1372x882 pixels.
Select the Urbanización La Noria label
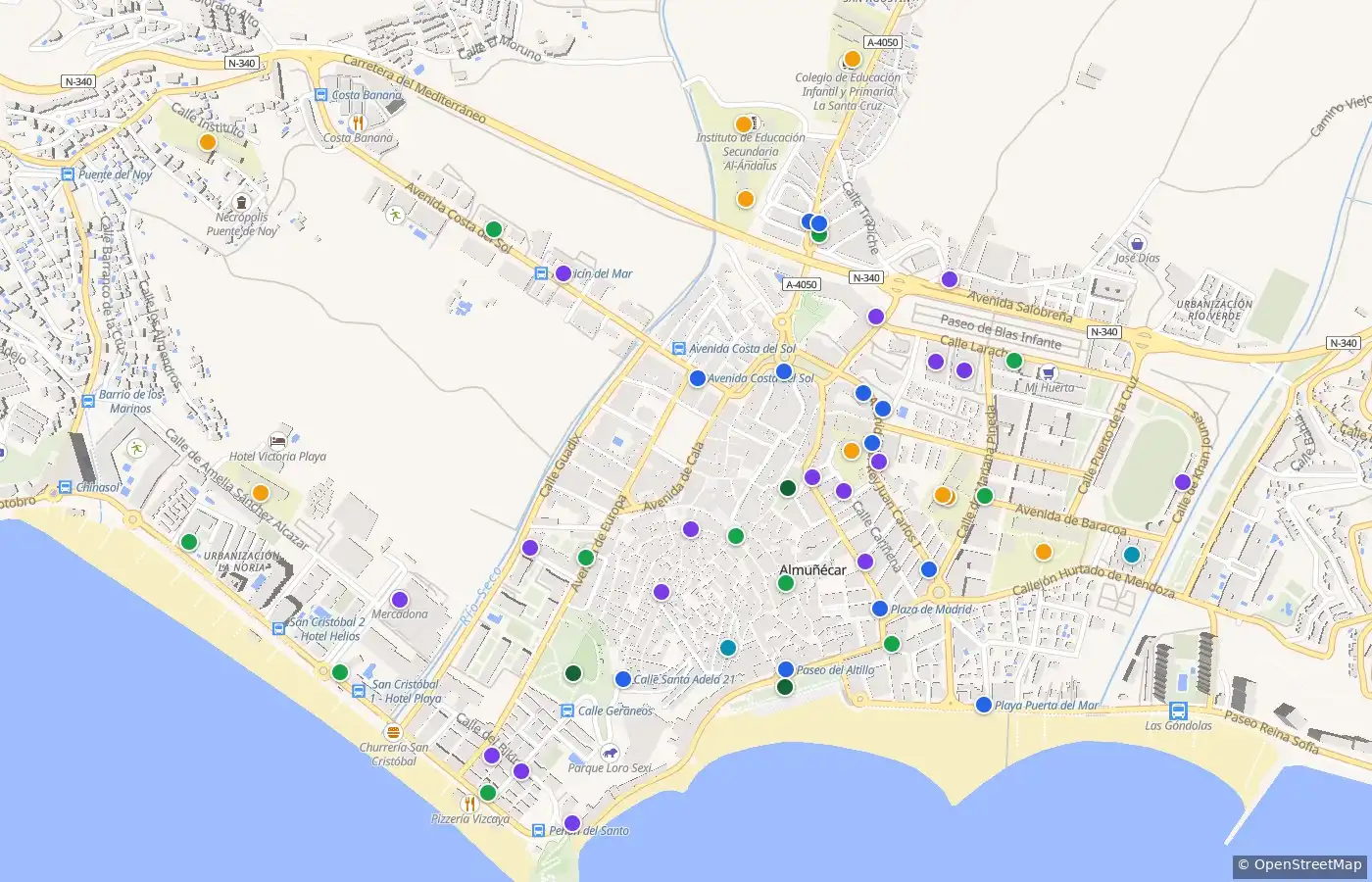[242, 562]
